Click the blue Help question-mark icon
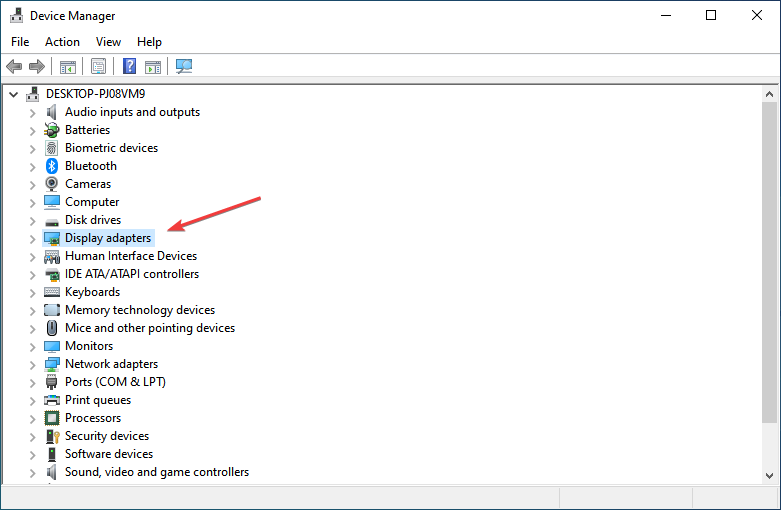 (130, 66)
